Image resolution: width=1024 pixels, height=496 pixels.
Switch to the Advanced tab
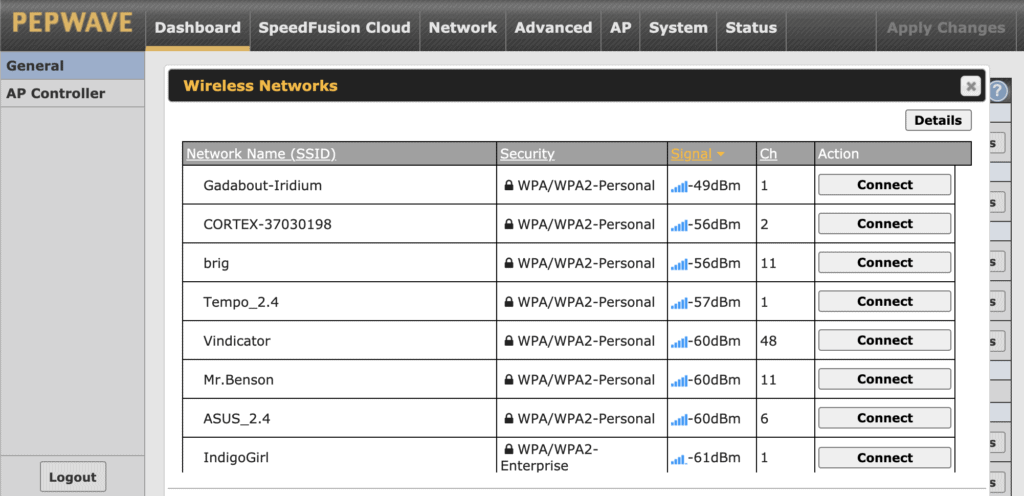coord(553,27)
